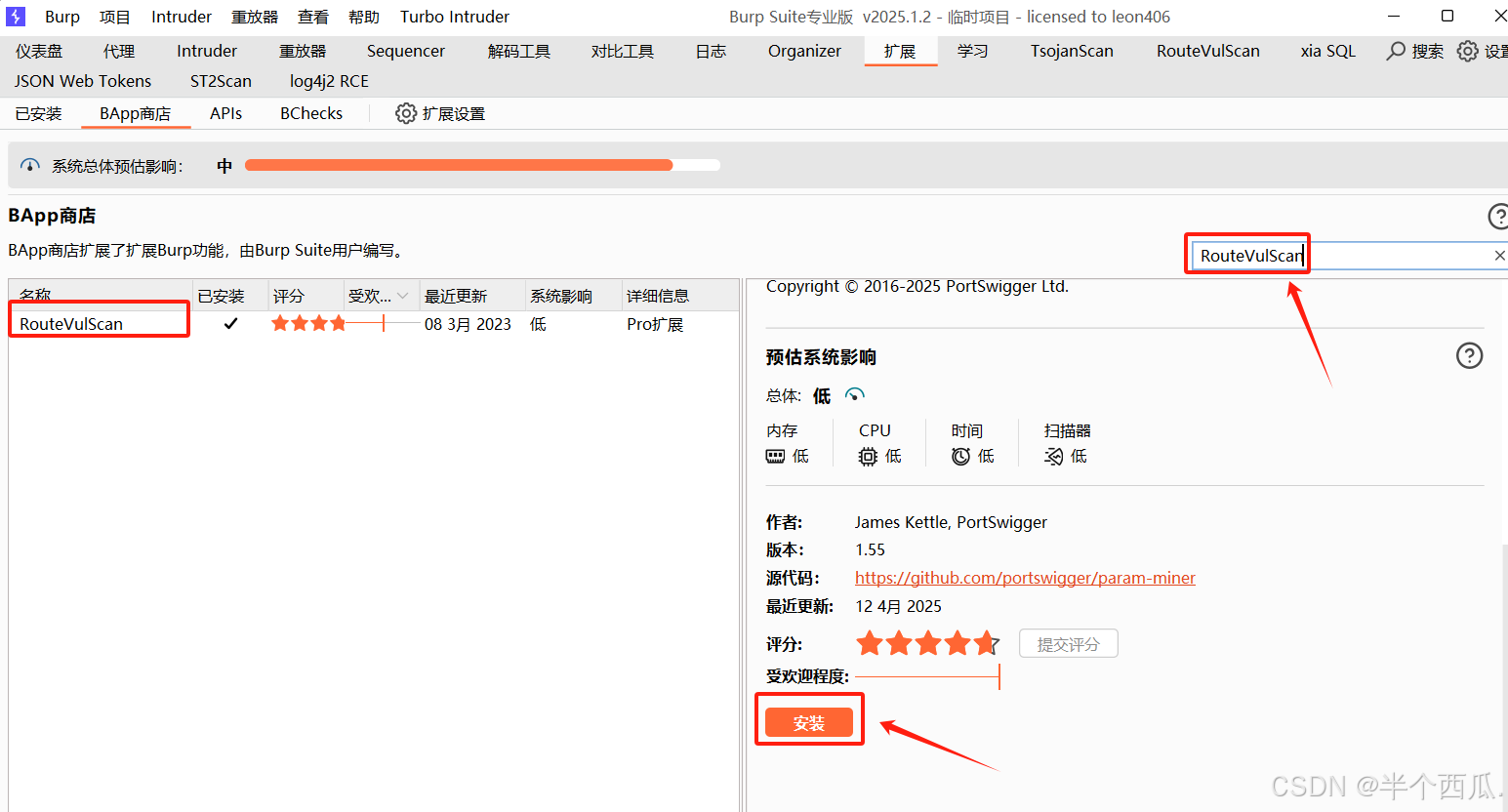This screenshot has width=1508, height=812.
Task: Click the extension settings gear icon
Action: pyautogui.click(x=406, y=113)
